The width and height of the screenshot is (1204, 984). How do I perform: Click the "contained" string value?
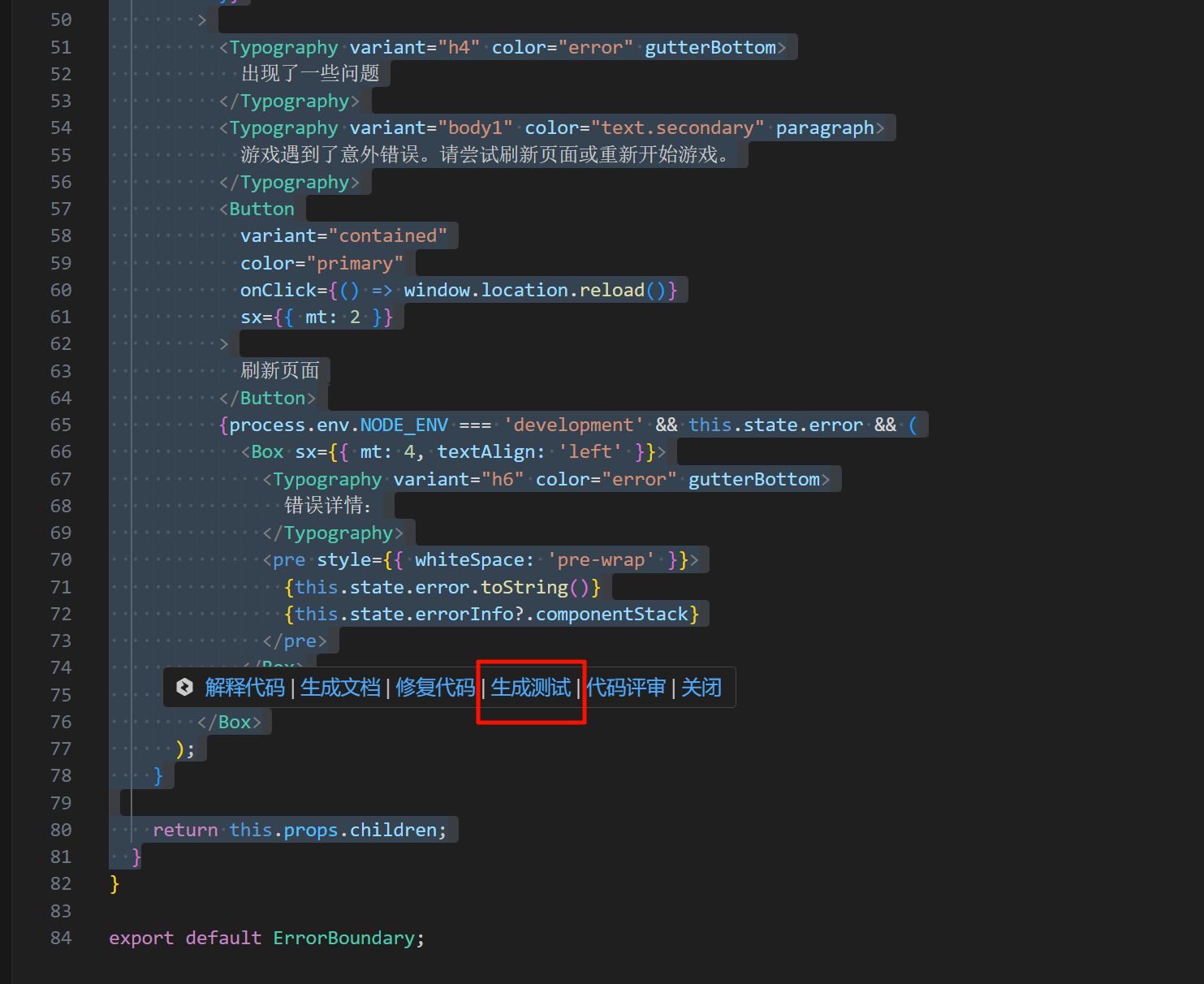[387, 235]
